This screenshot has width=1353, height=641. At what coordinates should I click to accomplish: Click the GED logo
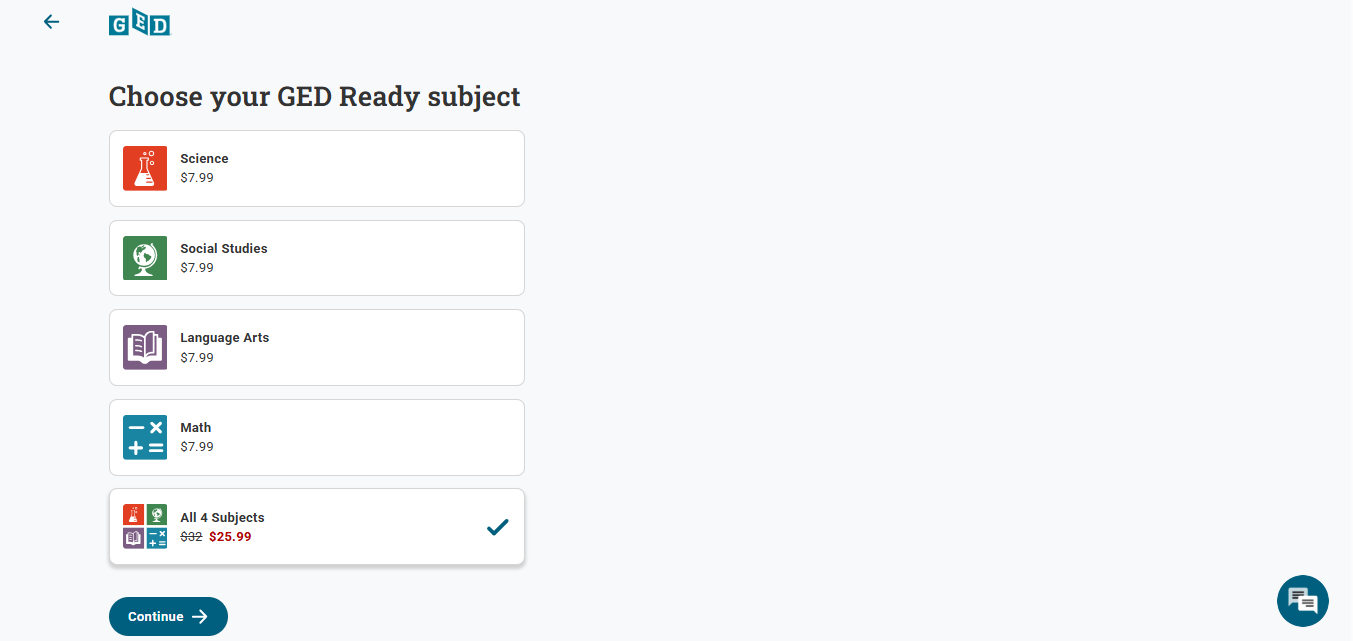tap(139, 22)
